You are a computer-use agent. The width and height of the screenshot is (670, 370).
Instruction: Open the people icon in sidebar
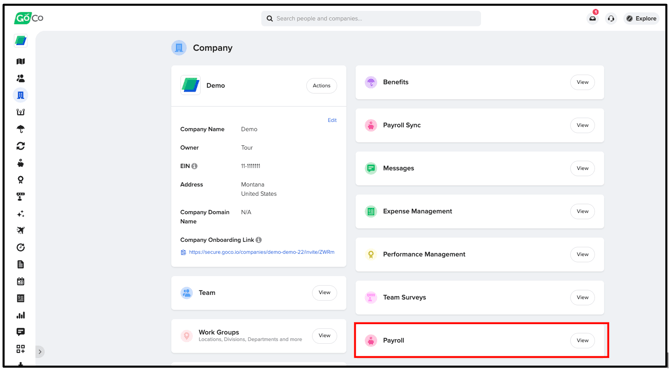(x=21, y=78)
